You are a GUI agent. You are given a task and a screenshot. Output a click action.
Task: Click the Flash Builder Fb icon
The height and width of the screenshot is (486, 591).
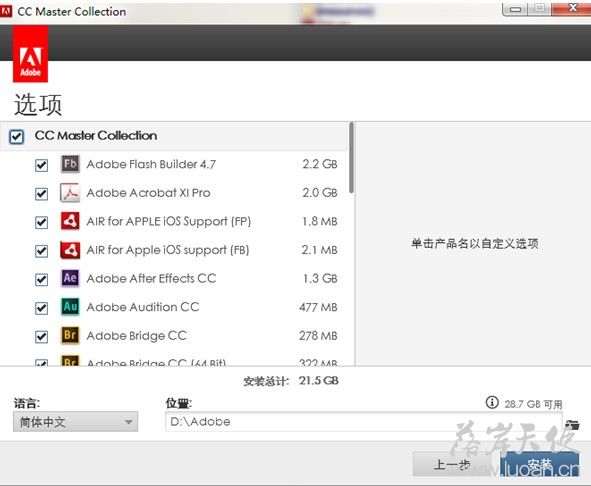(70, 164)
